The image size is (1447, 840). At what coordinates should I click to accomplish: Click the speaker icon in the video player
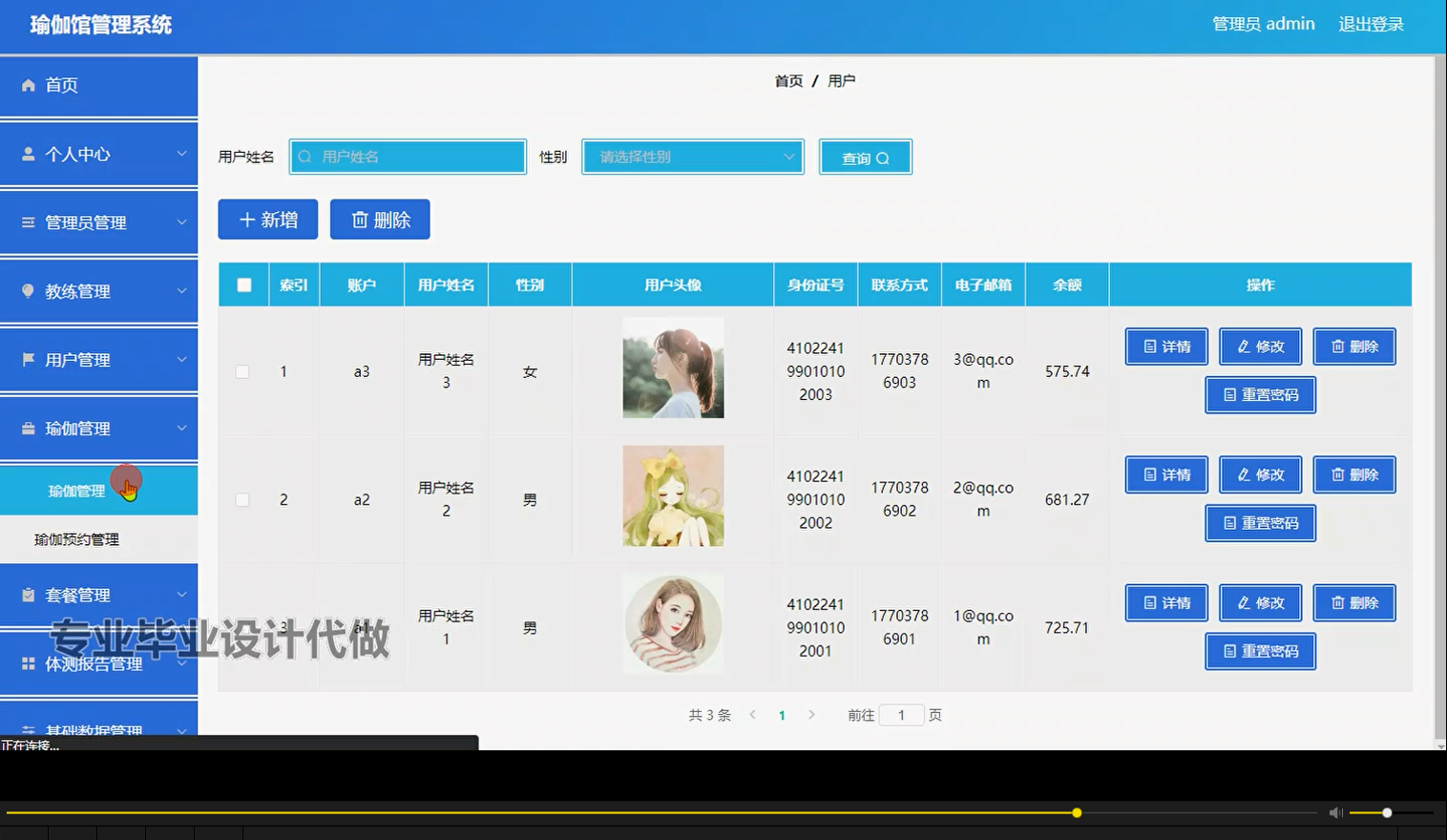click(x=1334, y=812)
